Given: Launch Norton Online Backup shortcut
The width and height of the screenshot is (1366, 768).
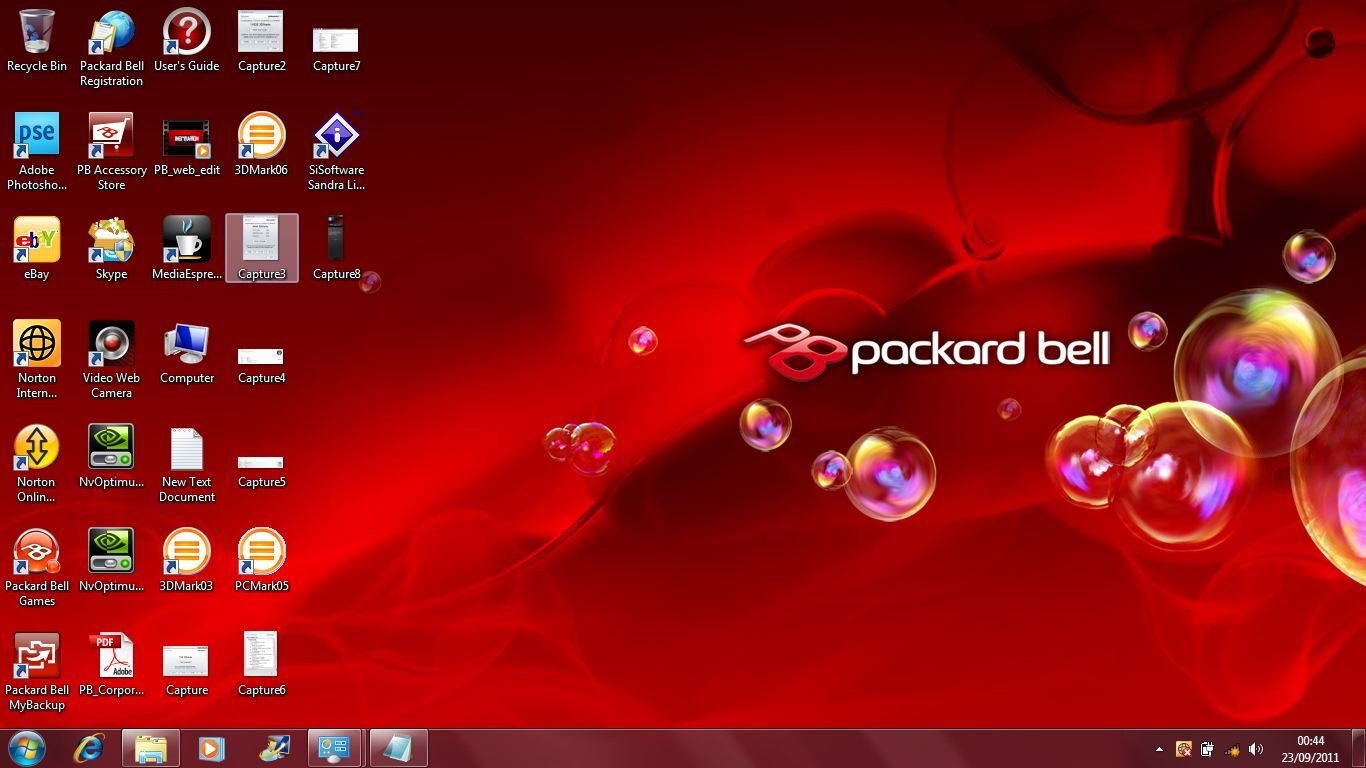Looking at the screenshot, I should (37, 464).
